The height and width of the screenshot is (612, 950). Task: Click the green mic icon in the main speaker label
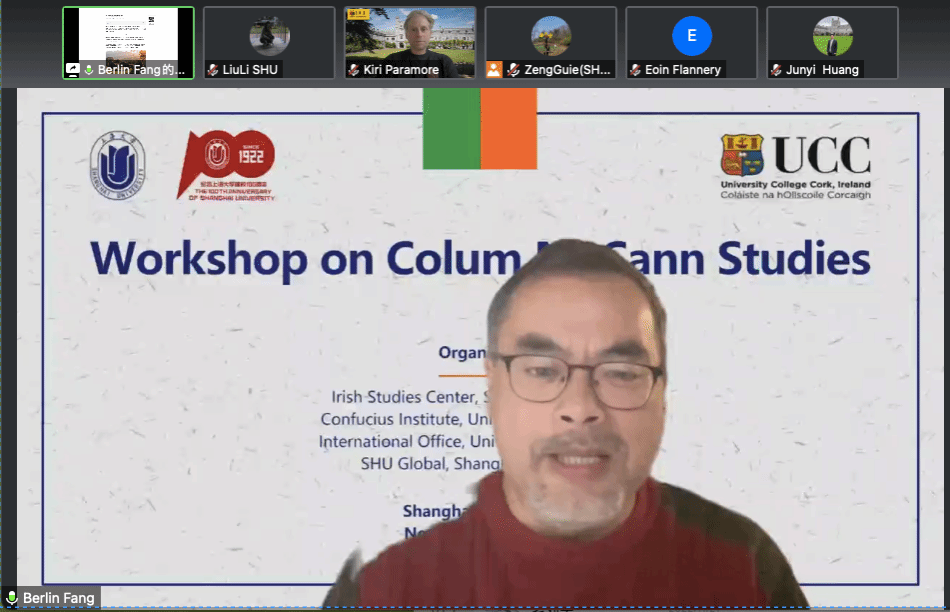12,598
